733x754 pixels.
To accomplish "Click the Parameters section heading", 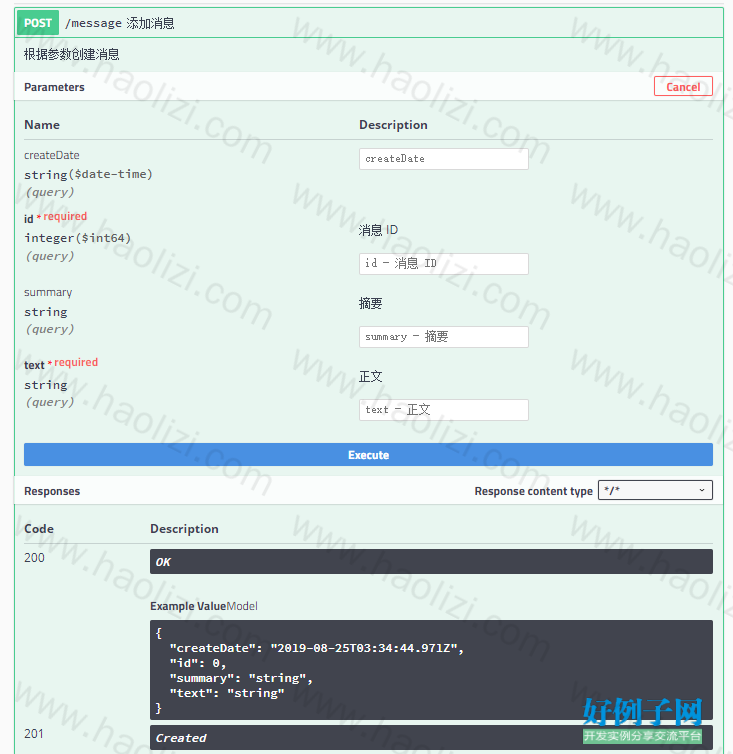I will pyautogui.click(x=54, y=87).
